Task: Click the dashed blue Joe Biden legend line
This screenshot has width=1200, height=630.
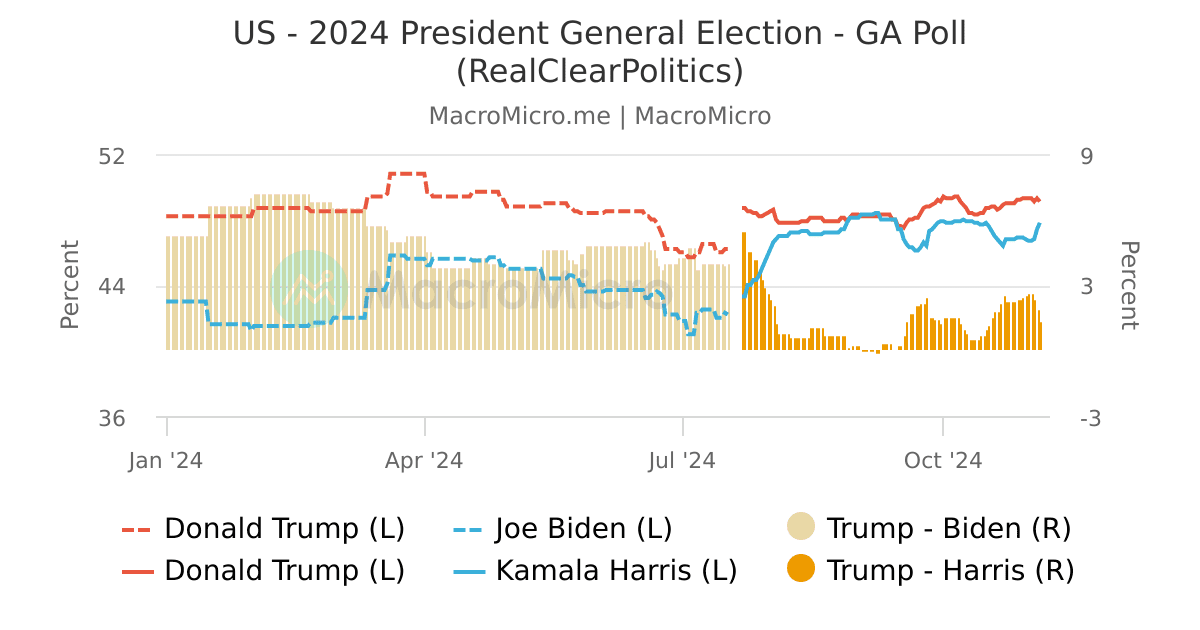Action: [x=470, y=528]
